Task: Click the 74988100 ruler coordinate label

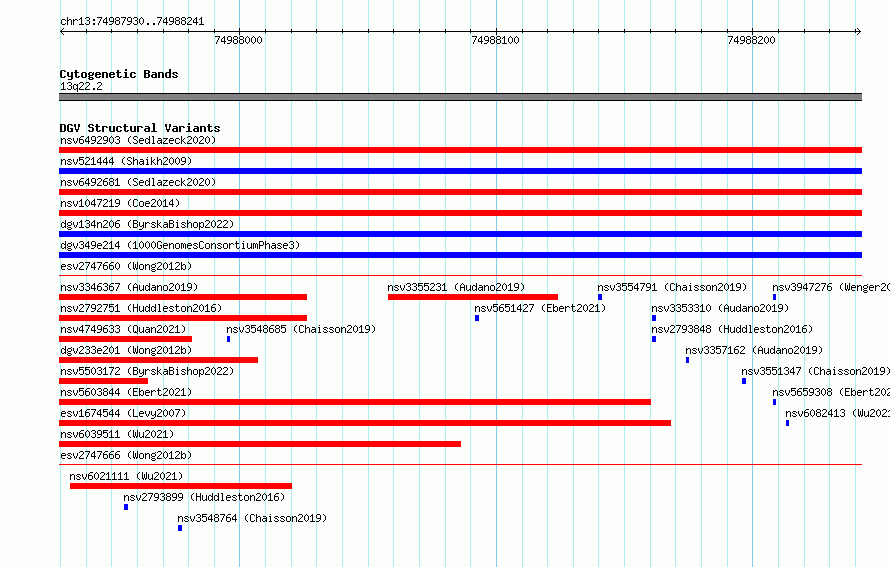Action: tap(496, 40)
